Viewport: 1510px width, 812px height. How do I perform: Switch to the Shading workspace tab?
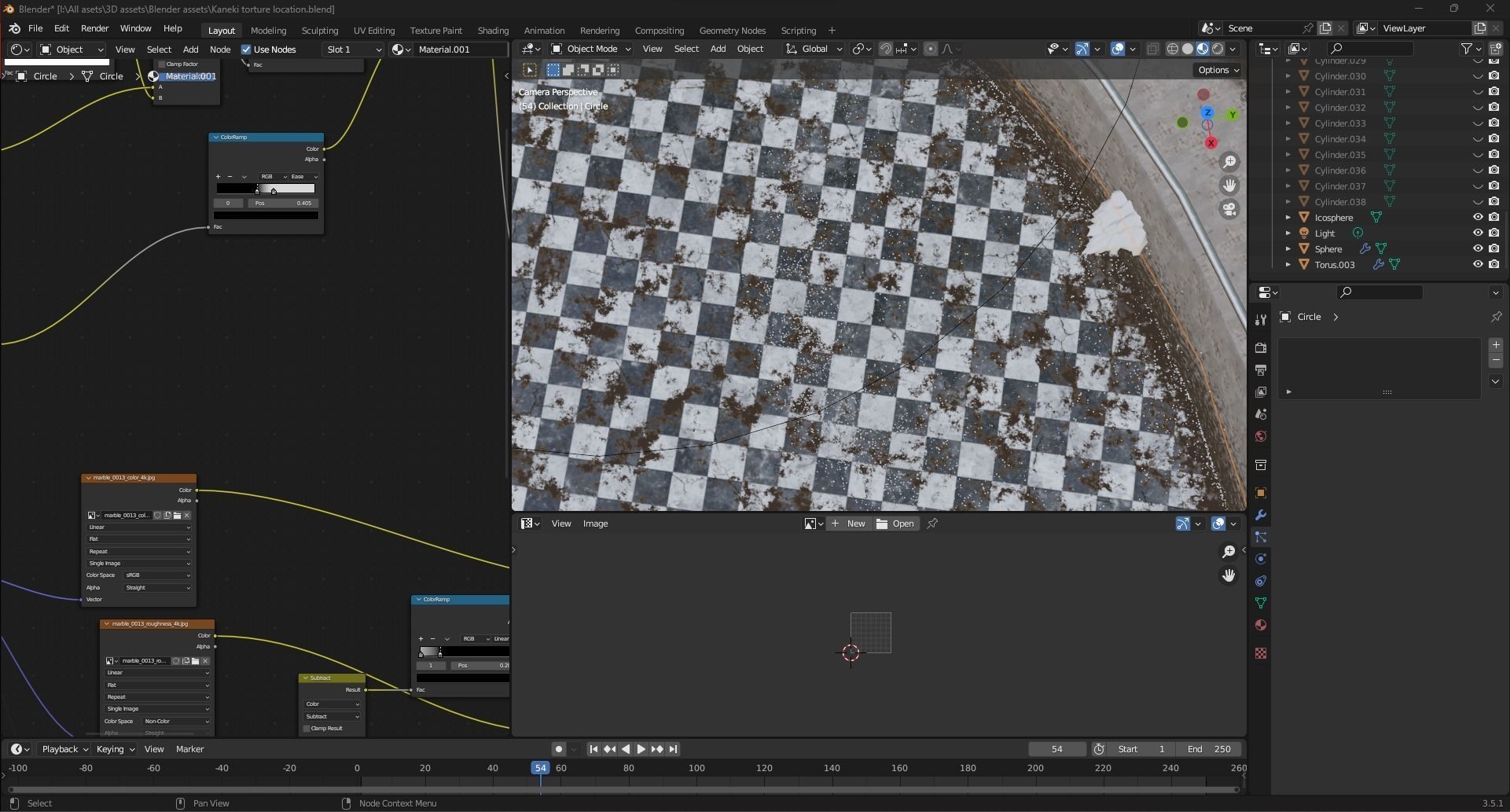[x=493, y=31]
